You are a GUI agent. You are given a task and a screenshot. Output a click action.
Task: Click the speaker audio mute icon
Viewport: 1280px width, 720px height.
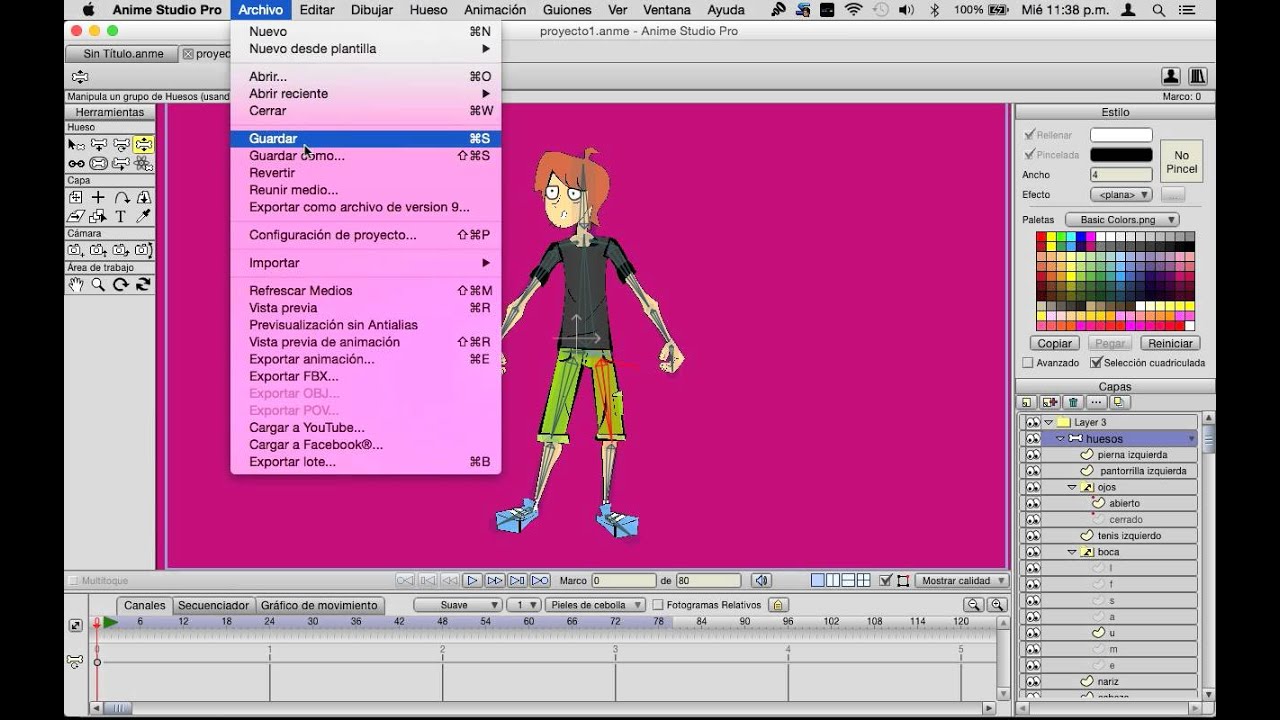[762, 580]
